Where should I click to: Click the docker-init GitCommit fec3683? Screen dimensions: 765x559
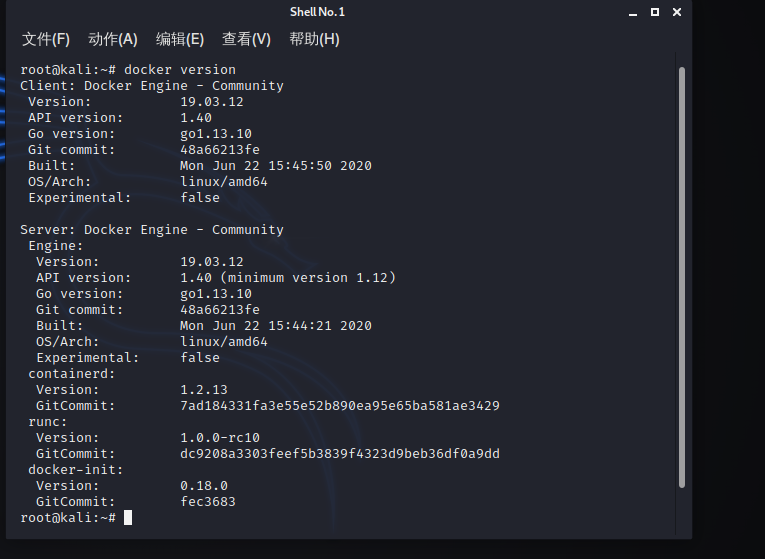pyautogui.click(x=208, y=502)
